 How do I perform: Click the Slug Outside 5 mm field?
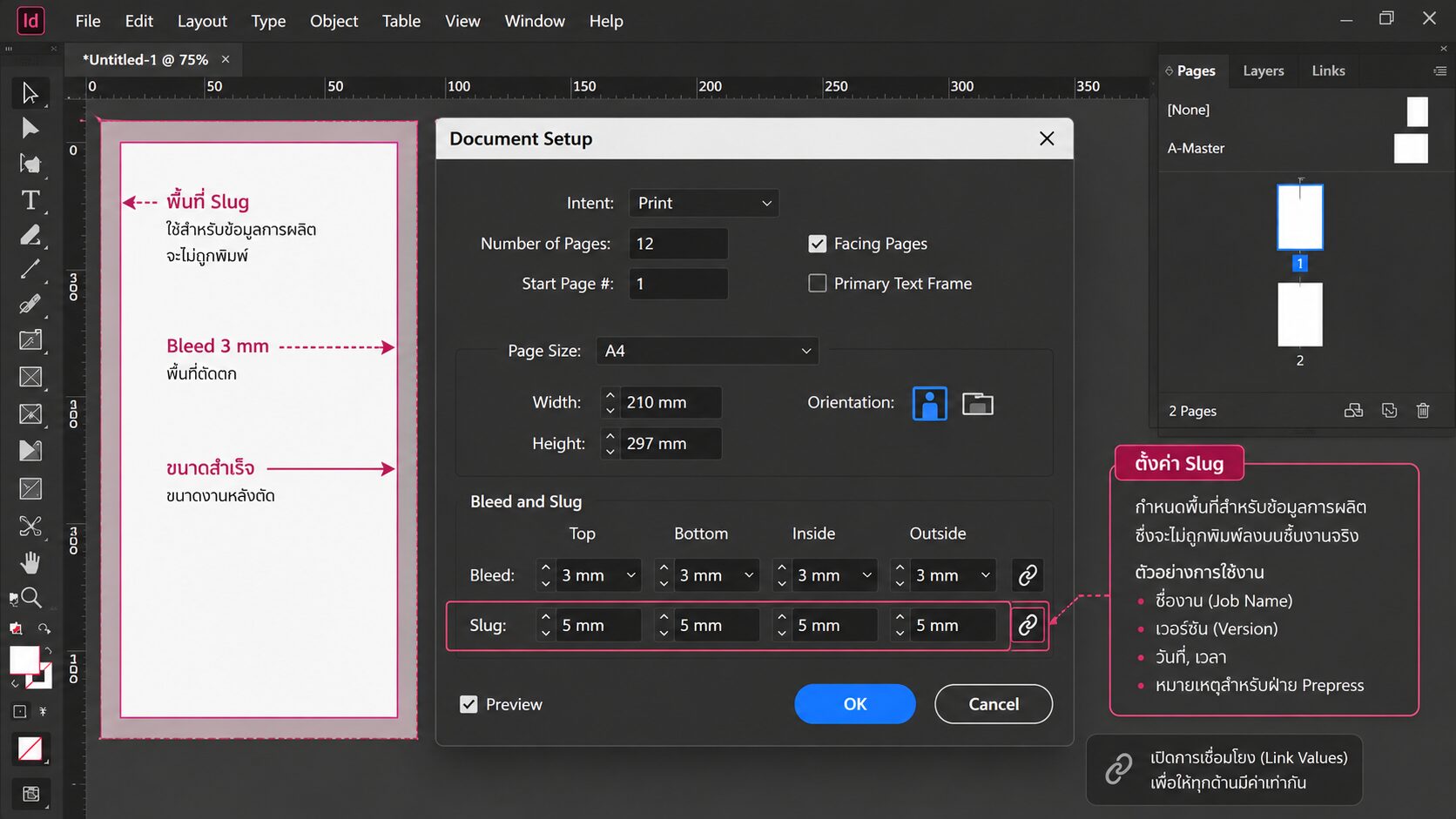coord(953,625)
